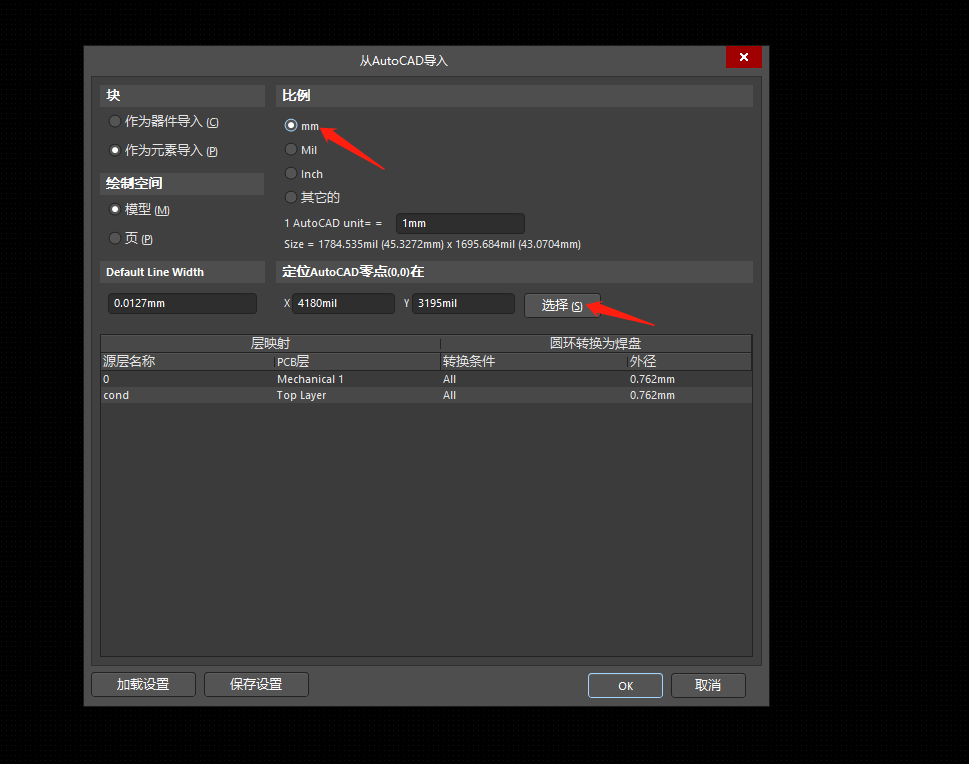Screen dimensions: 969x764
Task: Select the mm scale radio button
Action: click(291, 125)
